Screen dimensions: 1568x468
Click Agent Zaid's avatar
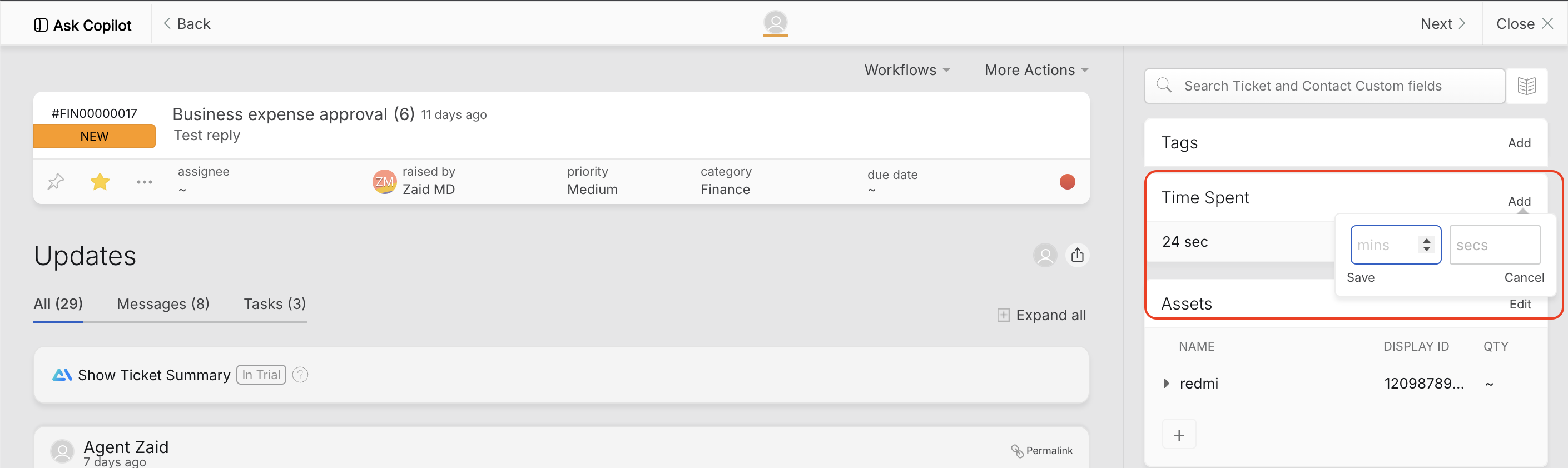point(62,451)
